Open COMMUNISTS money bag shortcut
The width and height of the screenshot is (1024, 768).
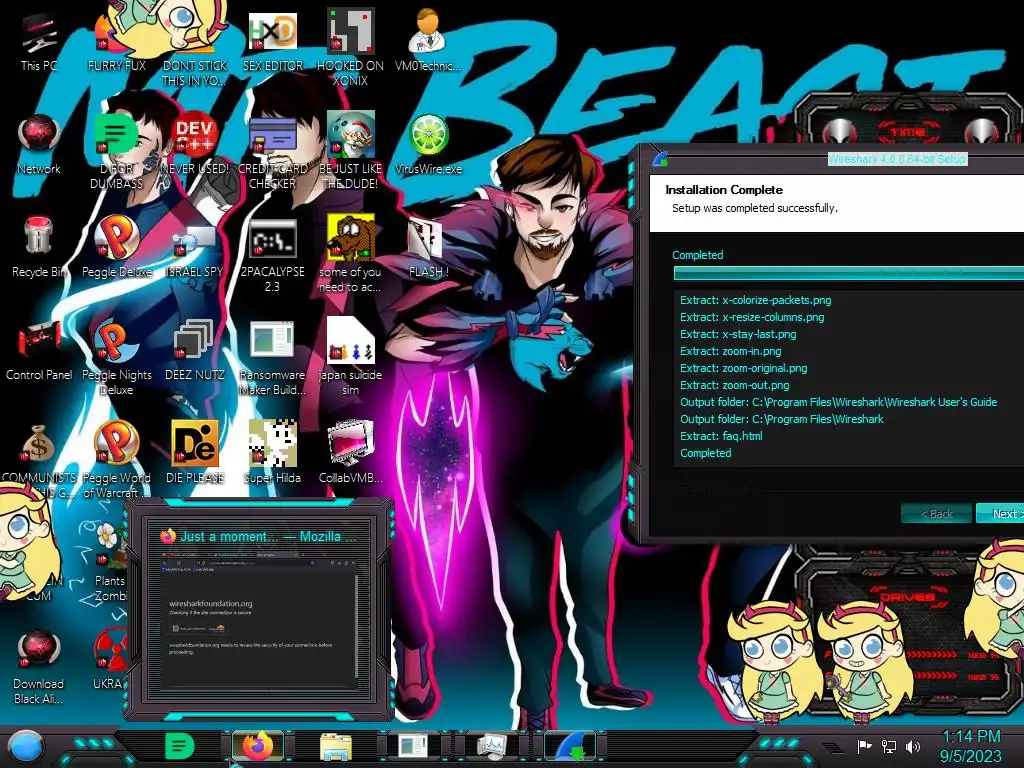39,460
